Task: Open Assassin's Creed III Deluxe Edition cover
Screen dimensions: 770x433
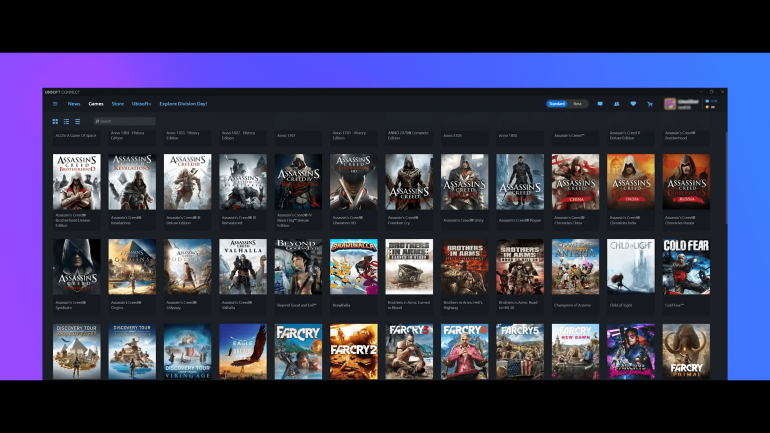Action: point(188,182)
